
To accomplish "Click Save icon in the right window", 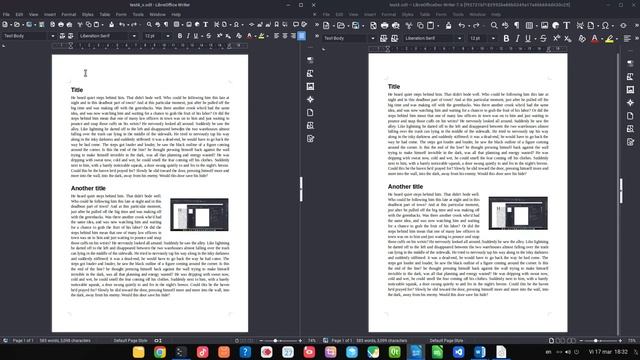I will [356, 25].
